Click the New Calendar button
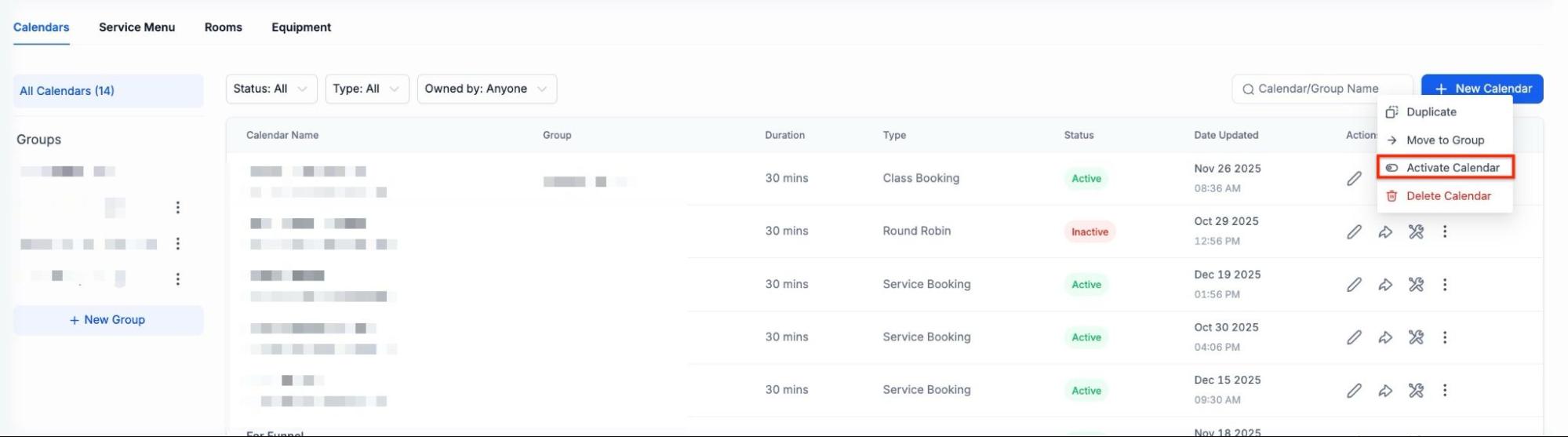The image size is (1568, 437). pyautogui.click(x=1482, y=89)
